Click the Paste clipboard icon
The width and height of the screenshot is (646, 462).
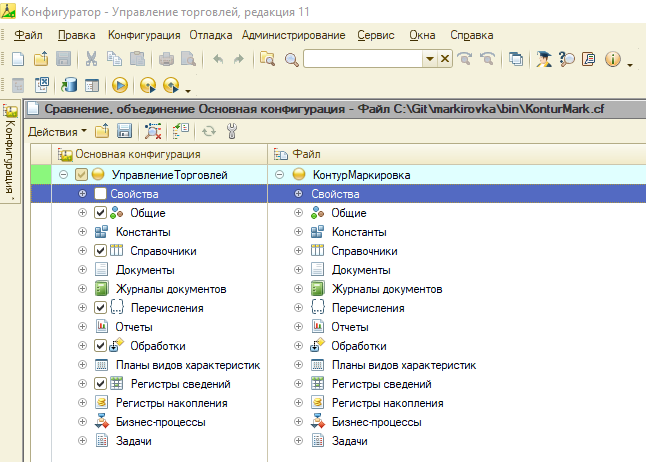coord(137,59)
